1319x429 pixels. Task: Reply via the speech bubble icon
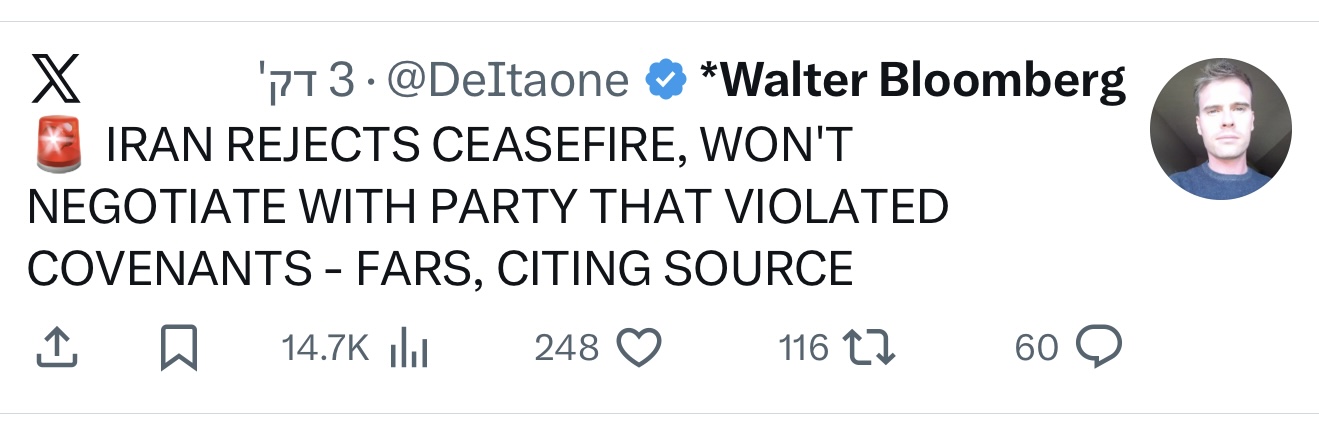point(1099,347)
